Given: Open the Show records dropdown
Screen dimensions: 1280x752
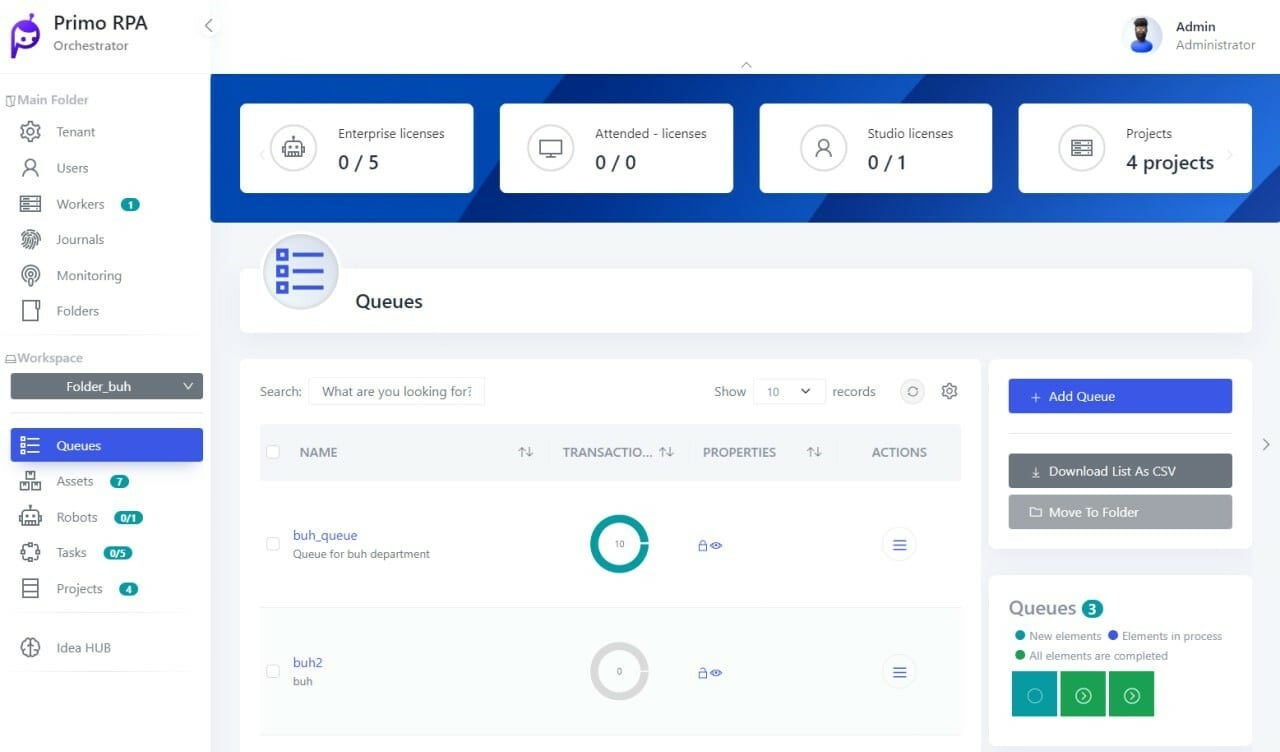Looking at the screenshot, I should (x=789, y=392).
